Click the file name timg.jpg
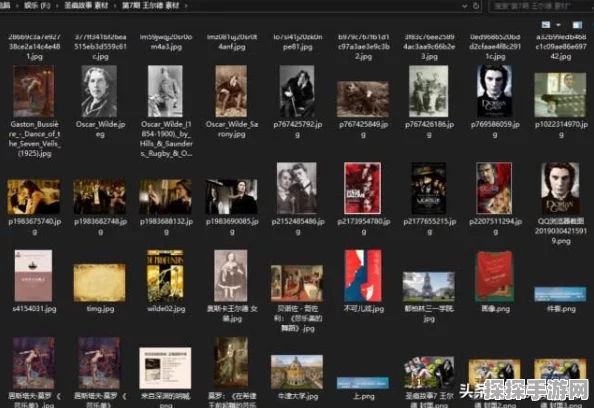 coord(100,309)
